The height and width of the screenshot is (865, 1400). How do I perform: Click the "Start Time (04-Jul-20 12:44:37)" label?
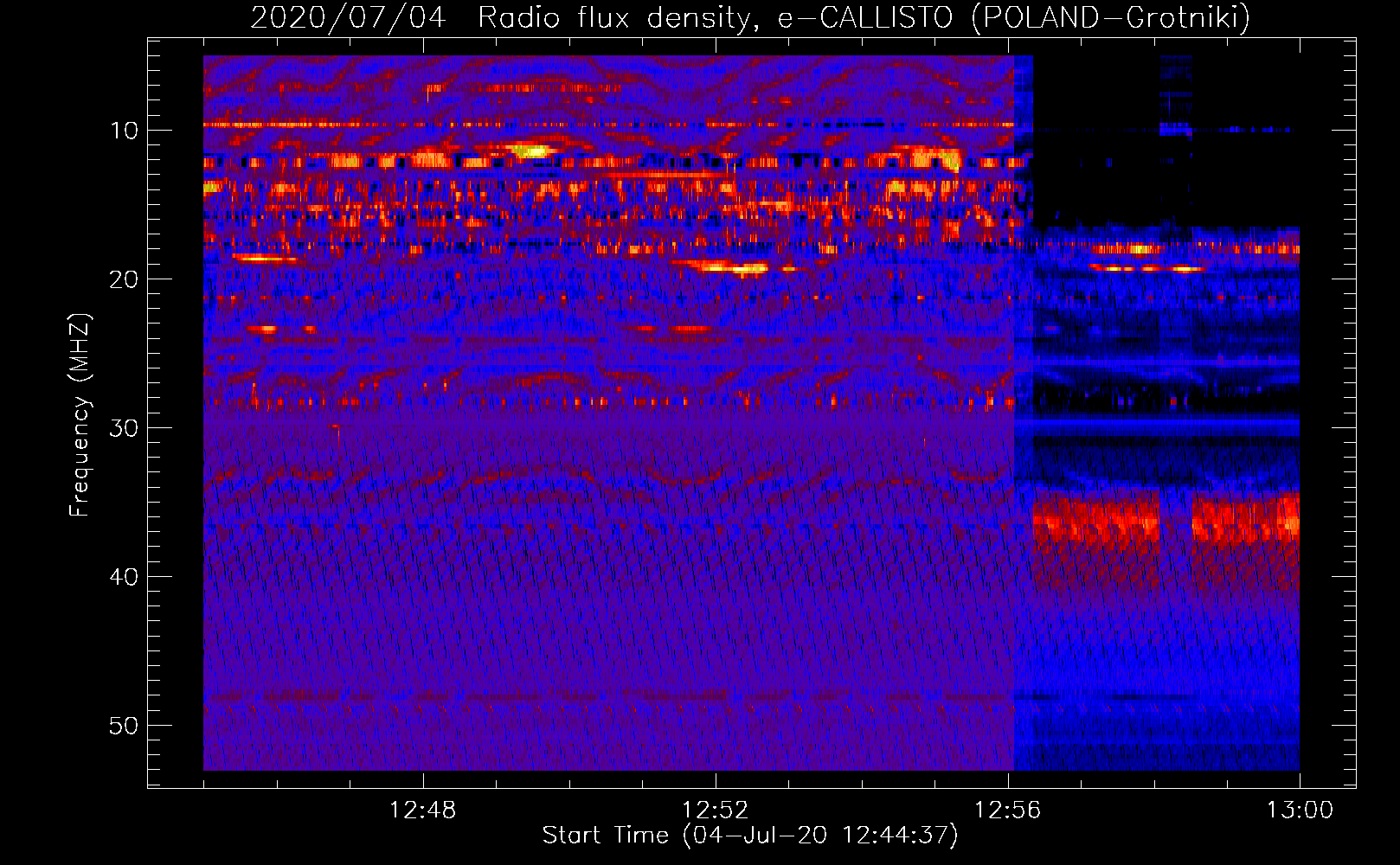[750, 836]
